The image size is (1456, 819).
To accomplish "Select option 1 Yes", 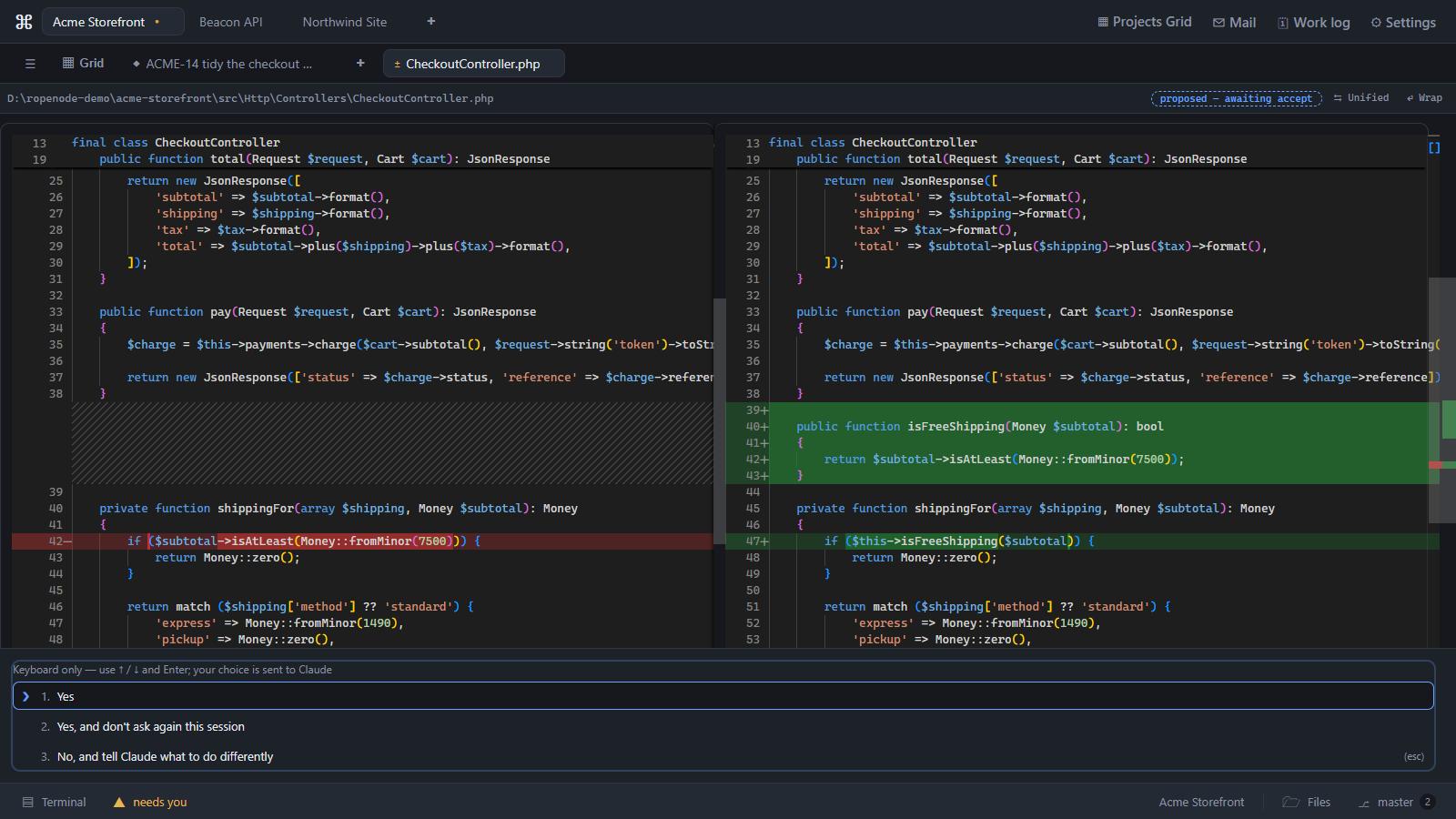I will click(x=723, y=696).
